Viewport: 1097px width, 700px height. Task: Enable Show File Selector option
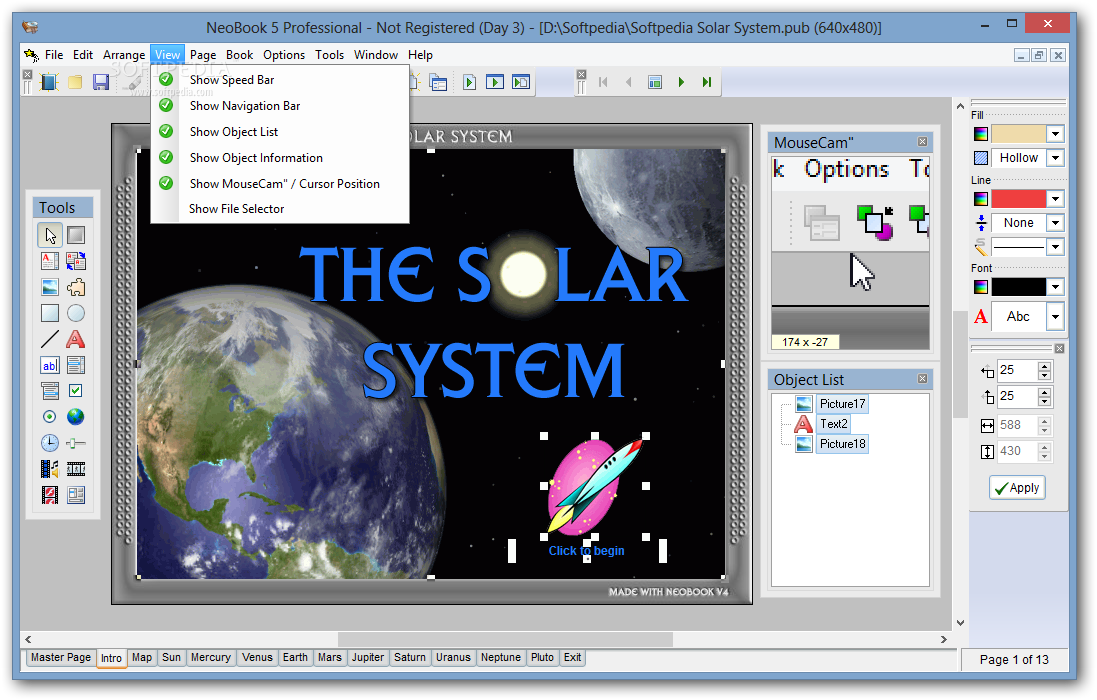(280, 208)
